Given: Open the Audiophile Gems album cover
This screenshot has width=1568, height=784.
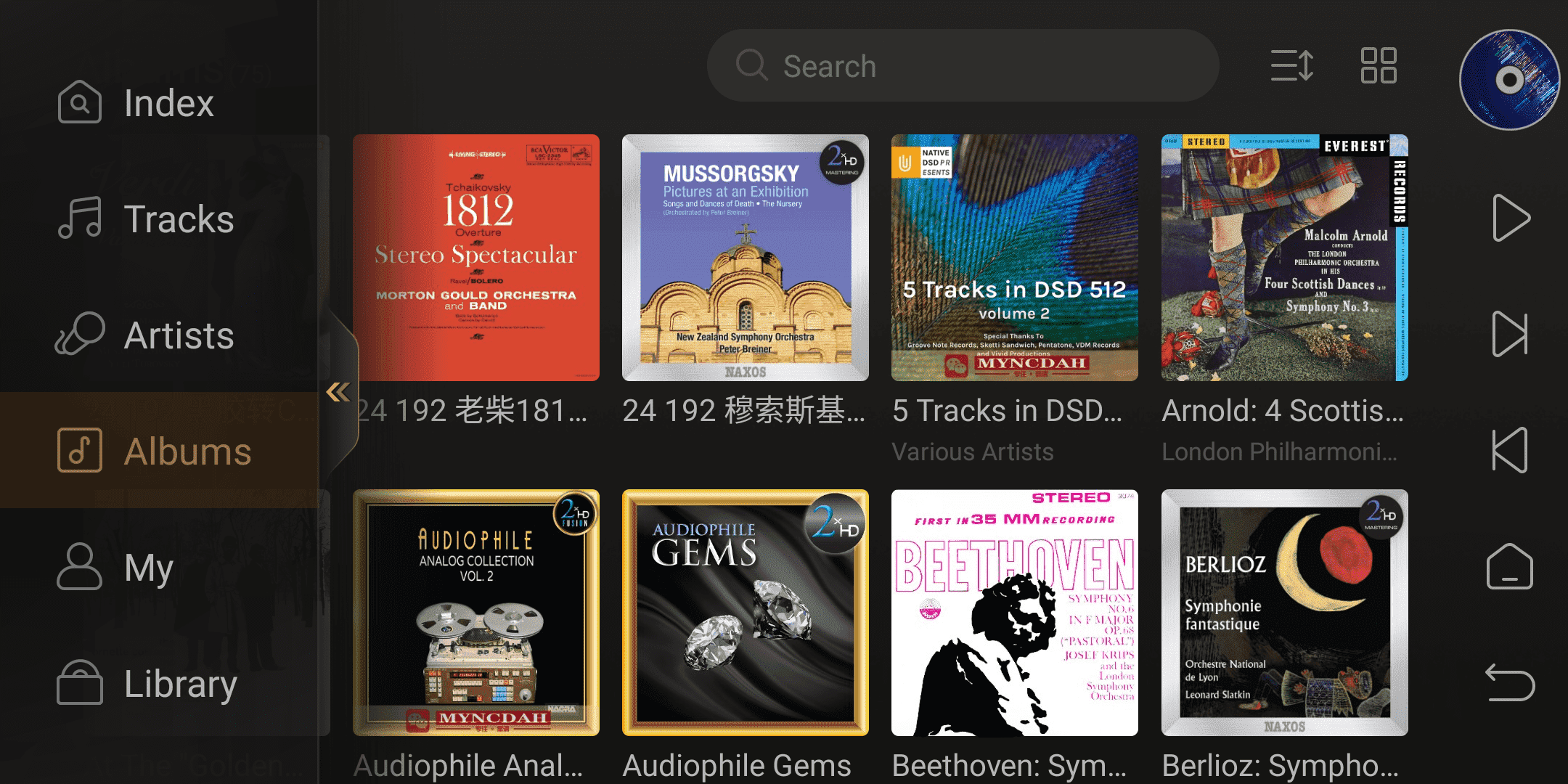Looking at the screenshot, I should coord(746,613).
